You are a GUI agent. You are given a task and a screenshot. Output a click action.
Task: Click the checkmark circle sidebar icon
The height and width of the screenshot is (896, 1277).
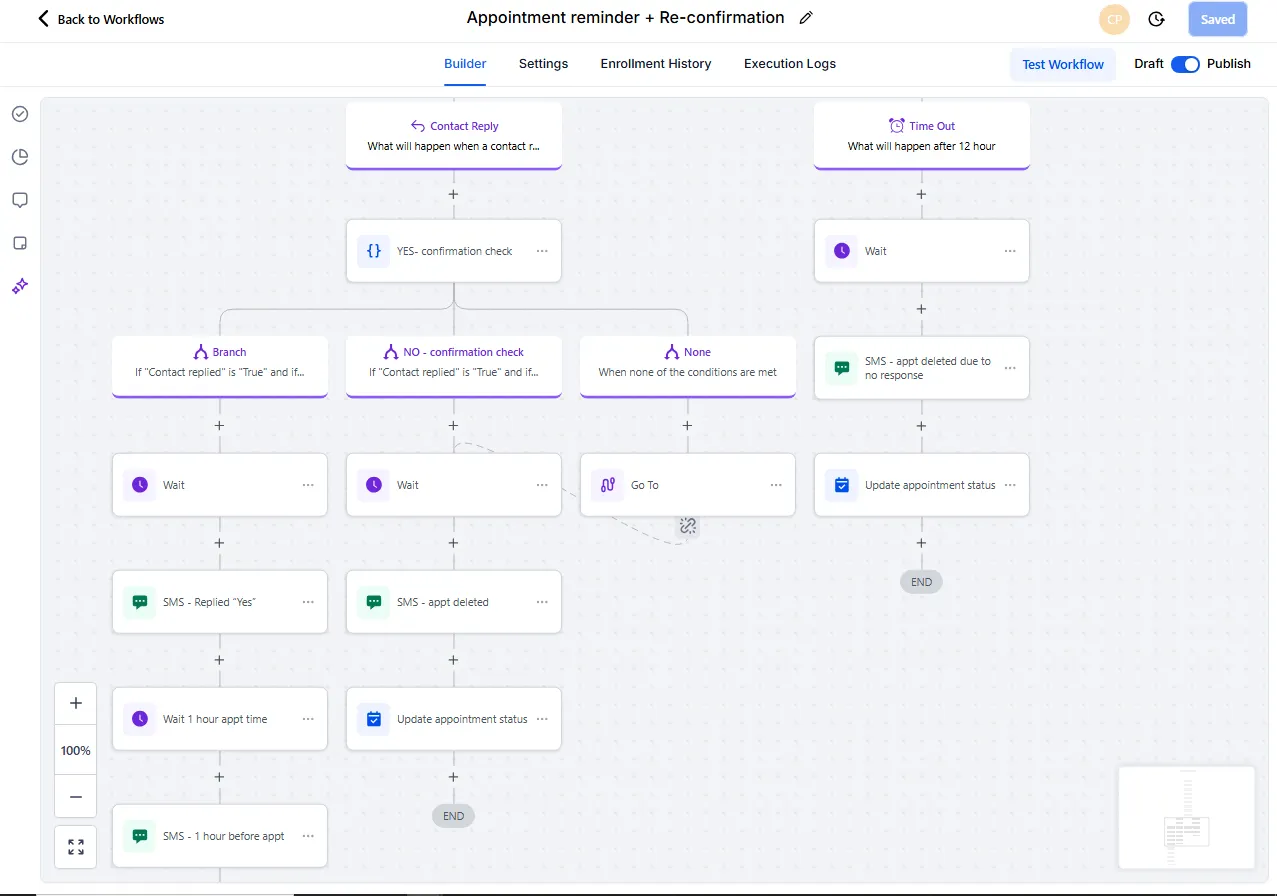[20, 114]
